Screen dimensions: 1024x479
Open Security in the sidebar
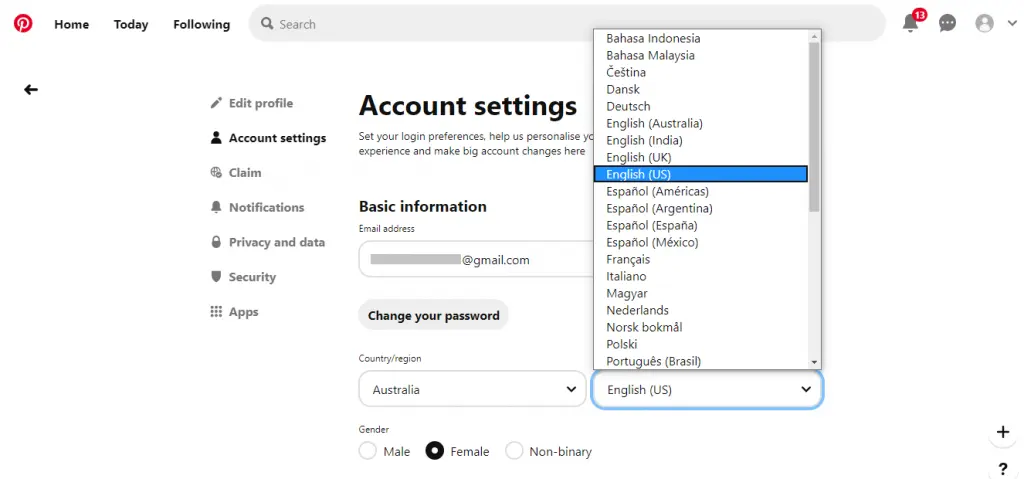point(252,277)
